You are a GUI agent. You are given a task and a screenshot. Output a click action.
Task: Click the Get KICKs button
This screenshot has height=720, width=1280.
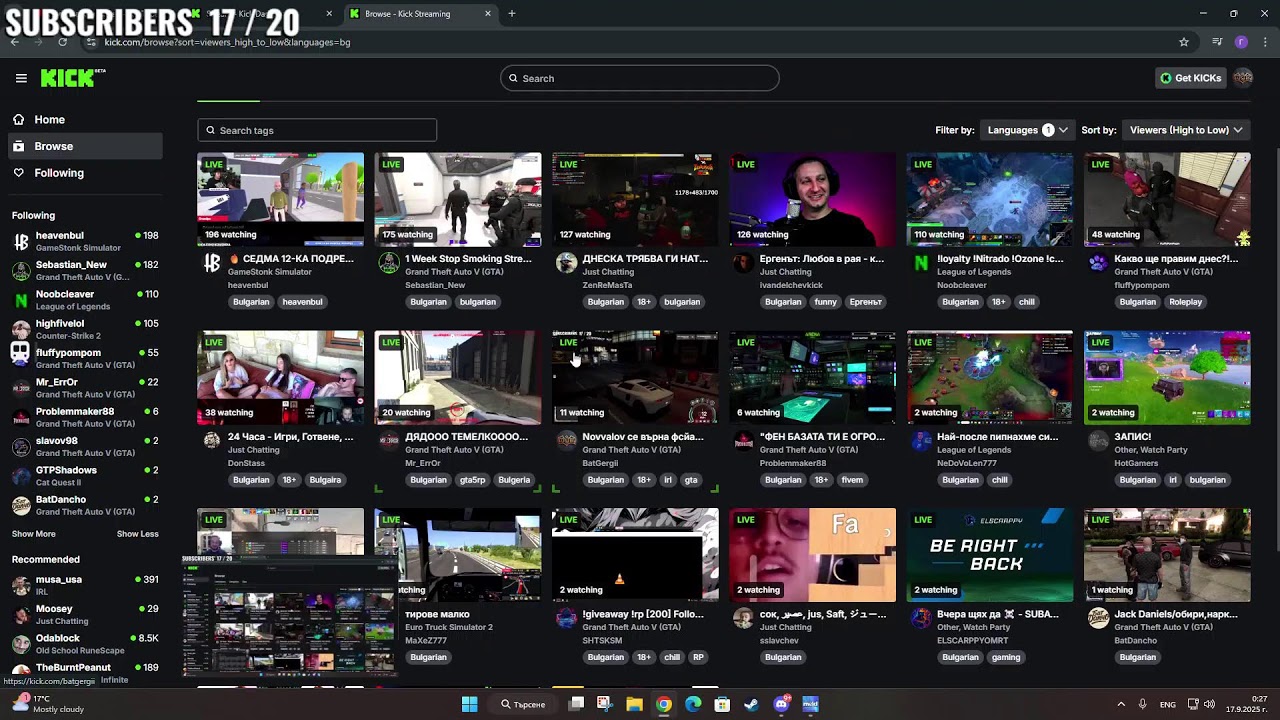[1190, 78]
